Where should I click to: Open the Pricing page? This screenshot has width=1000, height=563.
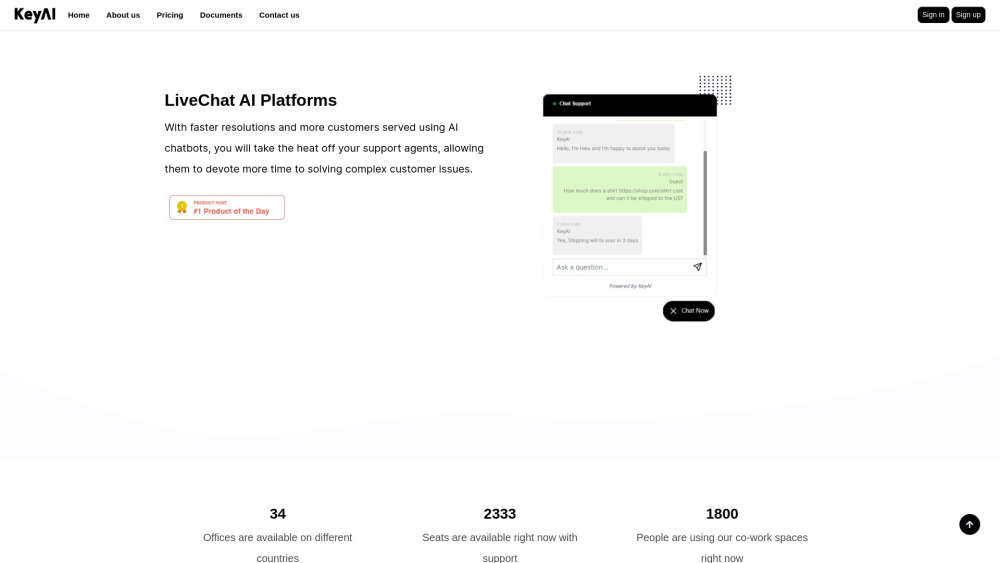tap(170, 15)
